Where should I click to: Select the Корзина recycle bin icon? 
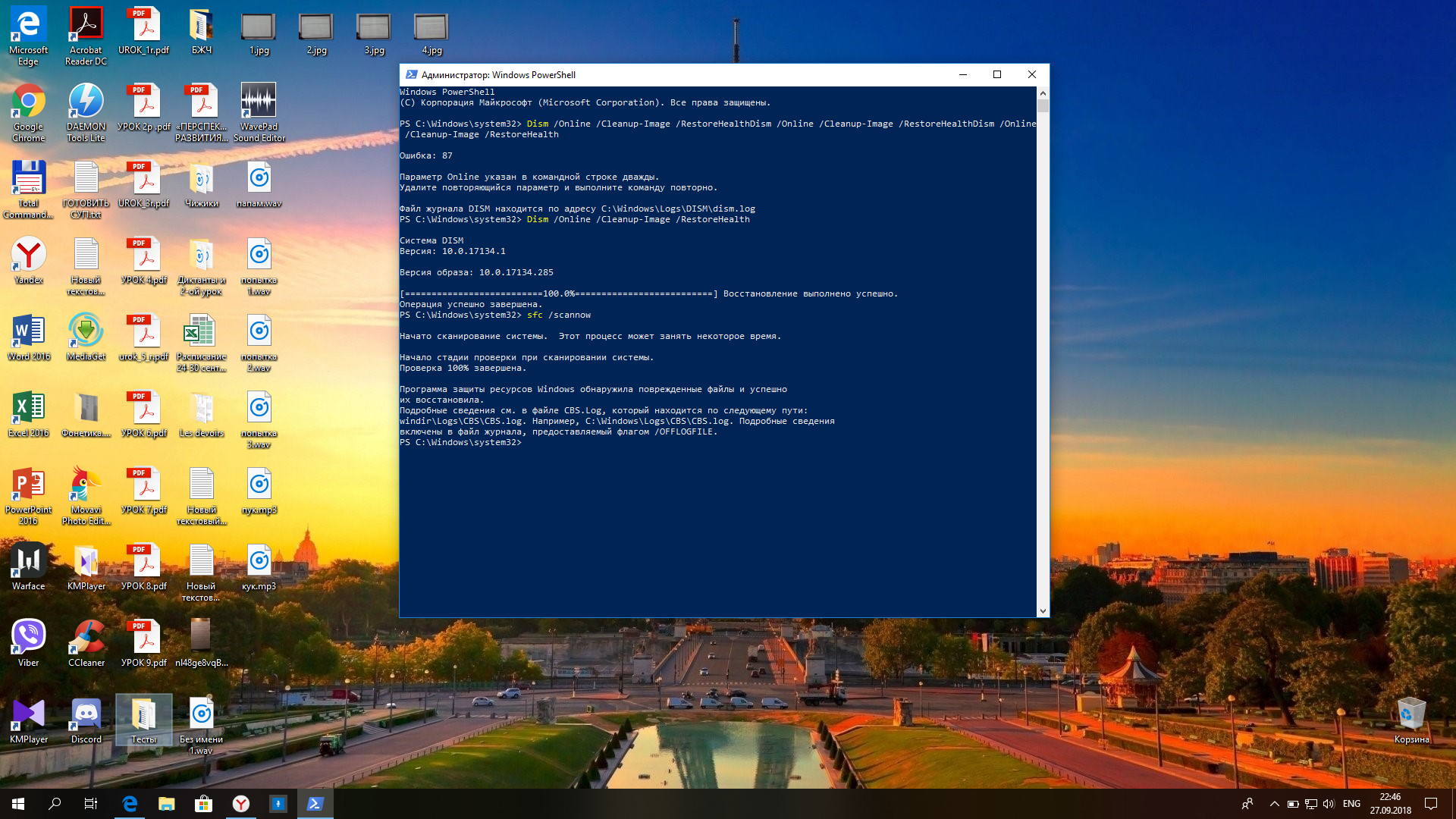coord(1411,714)
